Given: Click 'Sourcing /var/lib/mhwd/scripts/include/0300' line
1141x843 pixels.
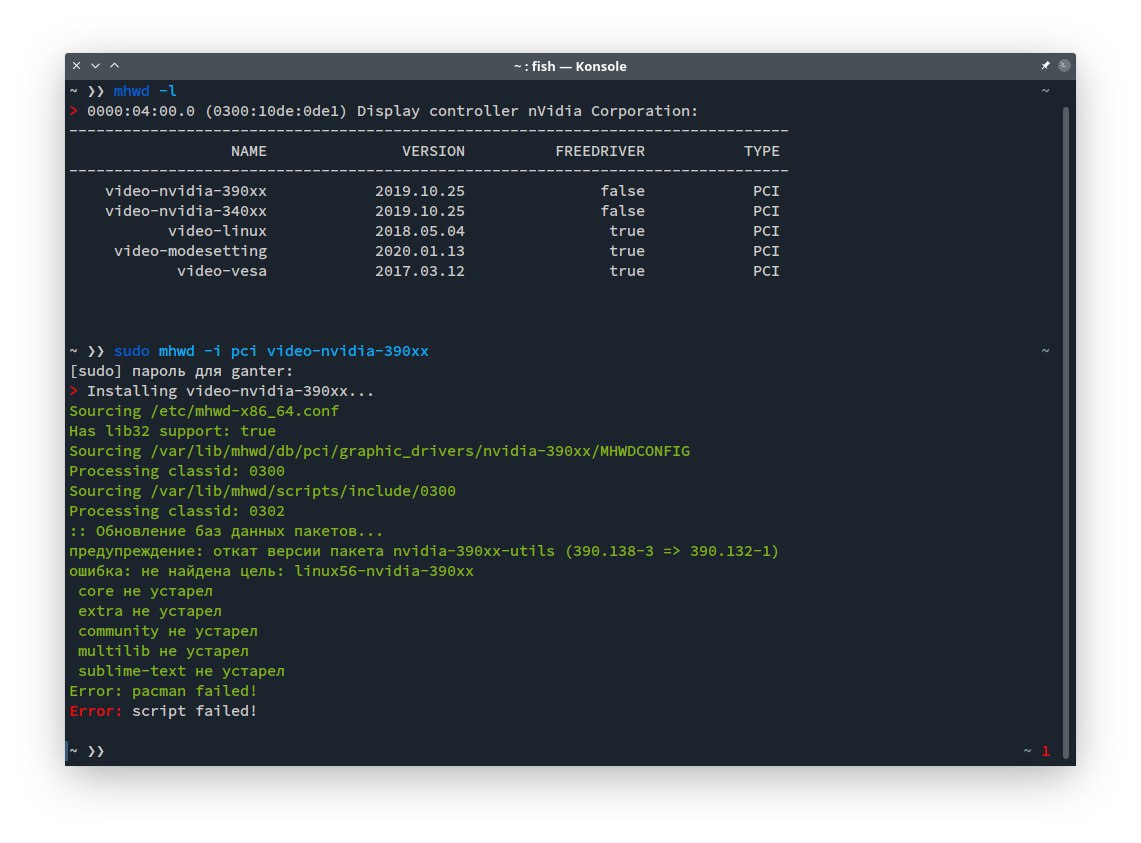Looking at the screenshot, I should [x=263, y=491].
